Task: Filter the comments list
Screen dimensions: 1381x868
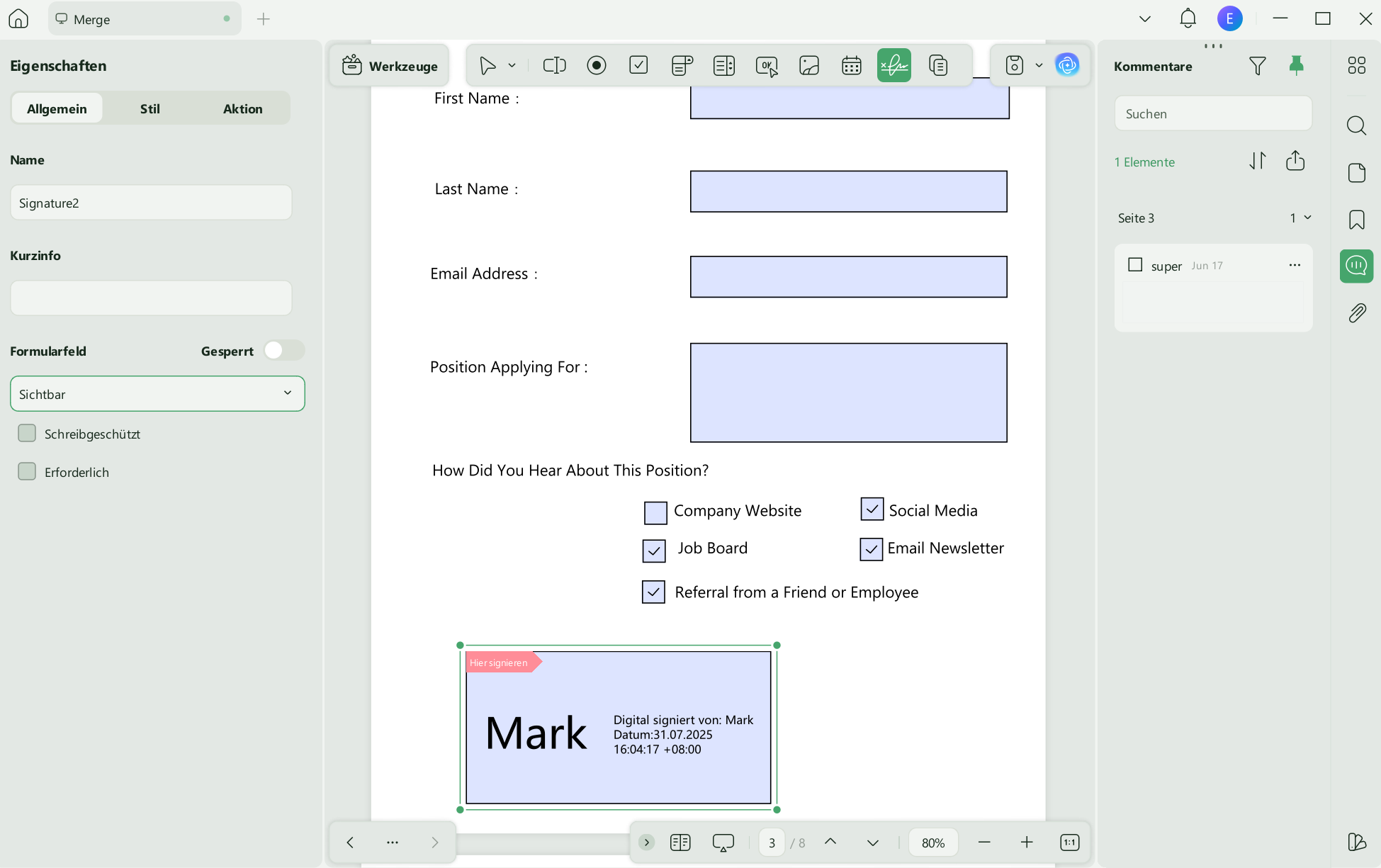Action: [1257, 66]
